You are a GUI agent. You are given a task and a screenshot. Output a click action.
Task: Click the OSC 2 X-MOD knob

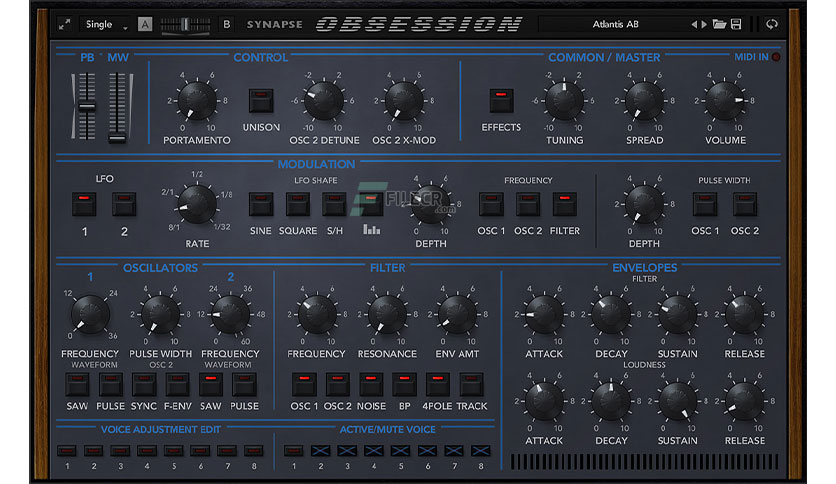[x=404, y=101]
